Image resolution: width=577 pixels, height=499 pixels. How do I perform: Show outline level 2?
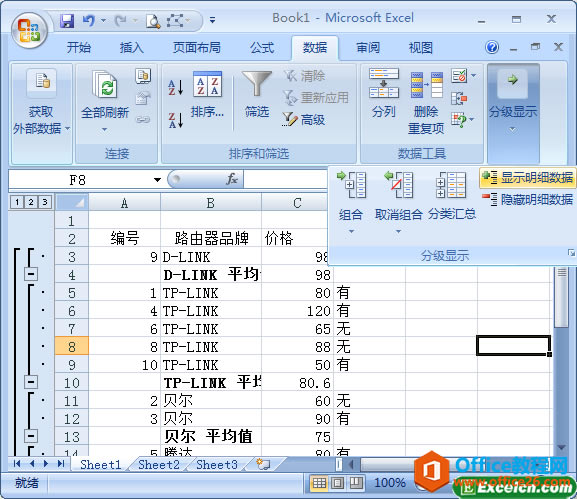click(31, 202)
